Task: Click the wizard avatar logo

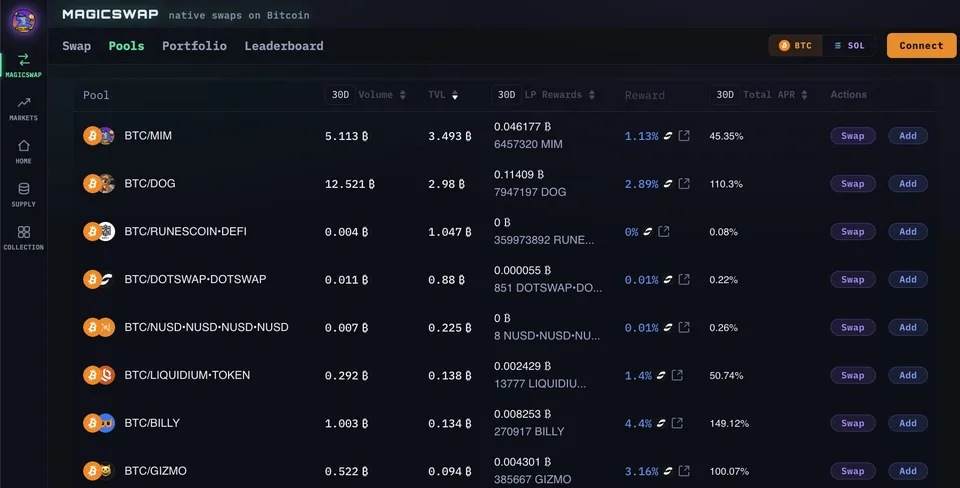Action: 23,22
